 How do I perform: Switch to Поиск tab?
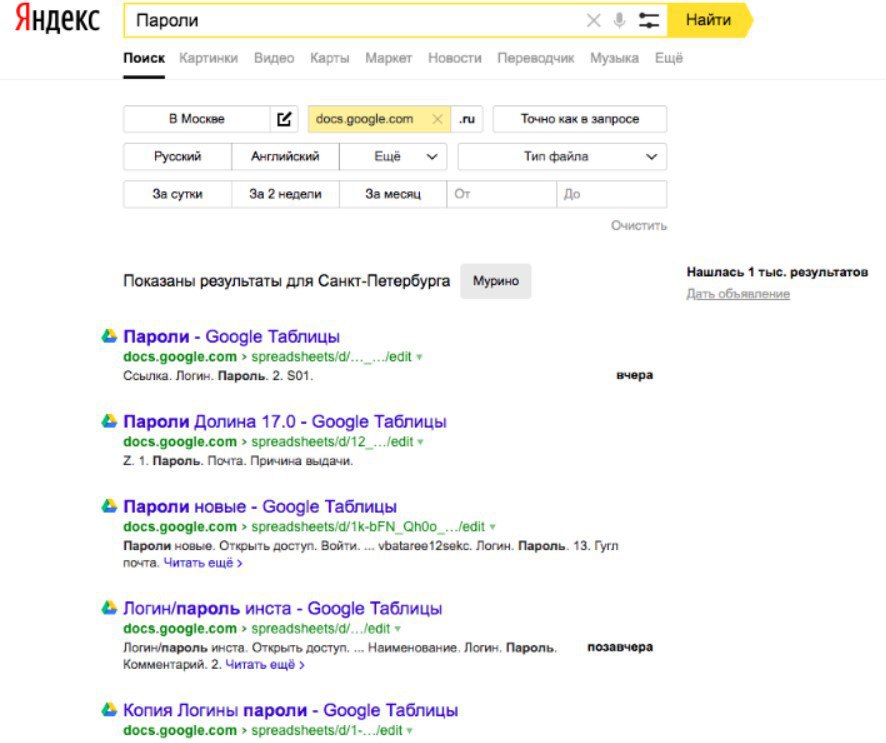click(144, 58)
